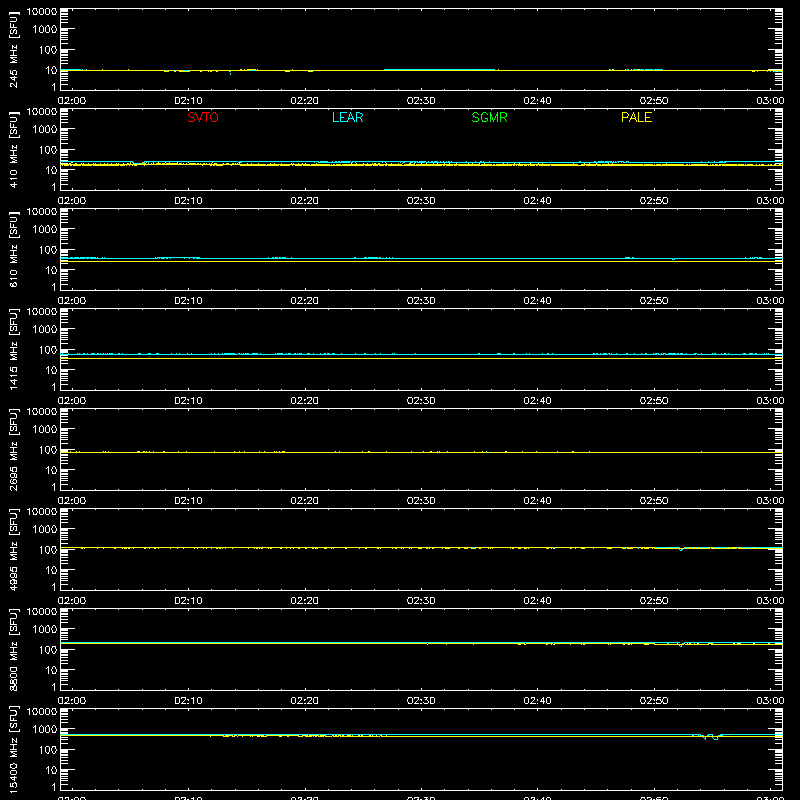
Task: Click 02:50 time label below 1415 MHz plot
Action: [654, 401]
